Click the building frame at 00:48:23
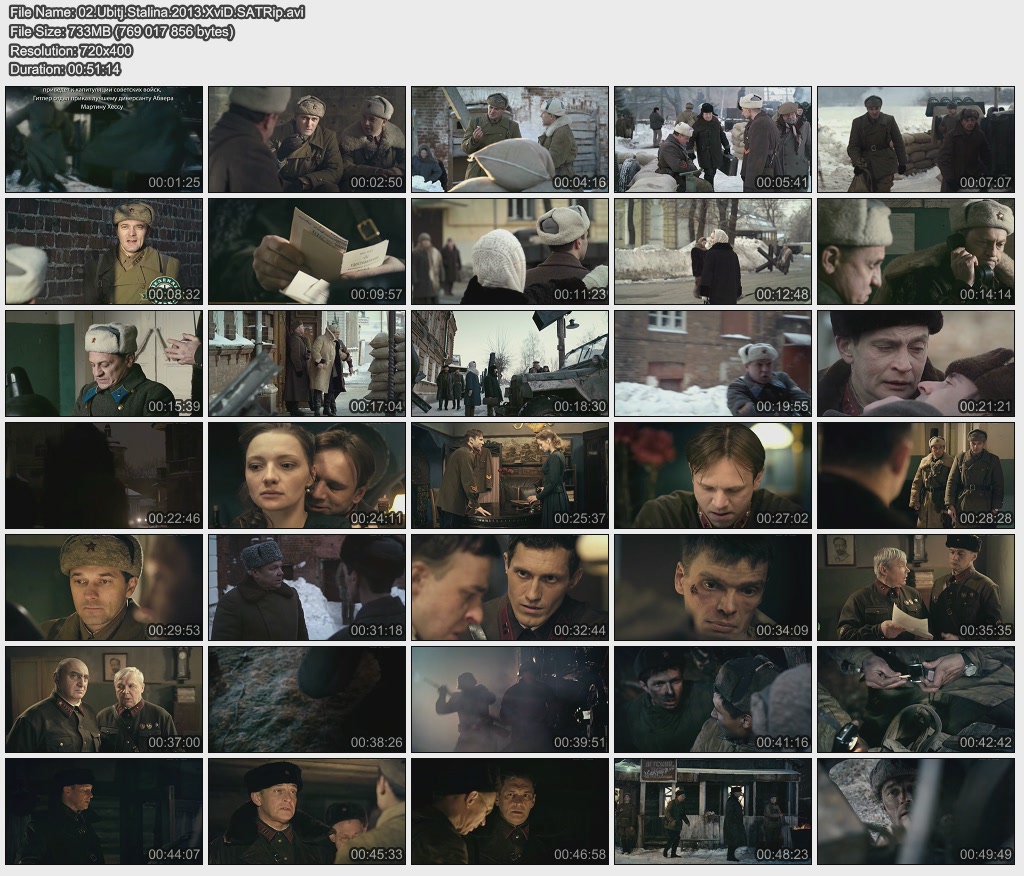The width and height of the screenshot is (1024, 876). click(x=712, y=811)
